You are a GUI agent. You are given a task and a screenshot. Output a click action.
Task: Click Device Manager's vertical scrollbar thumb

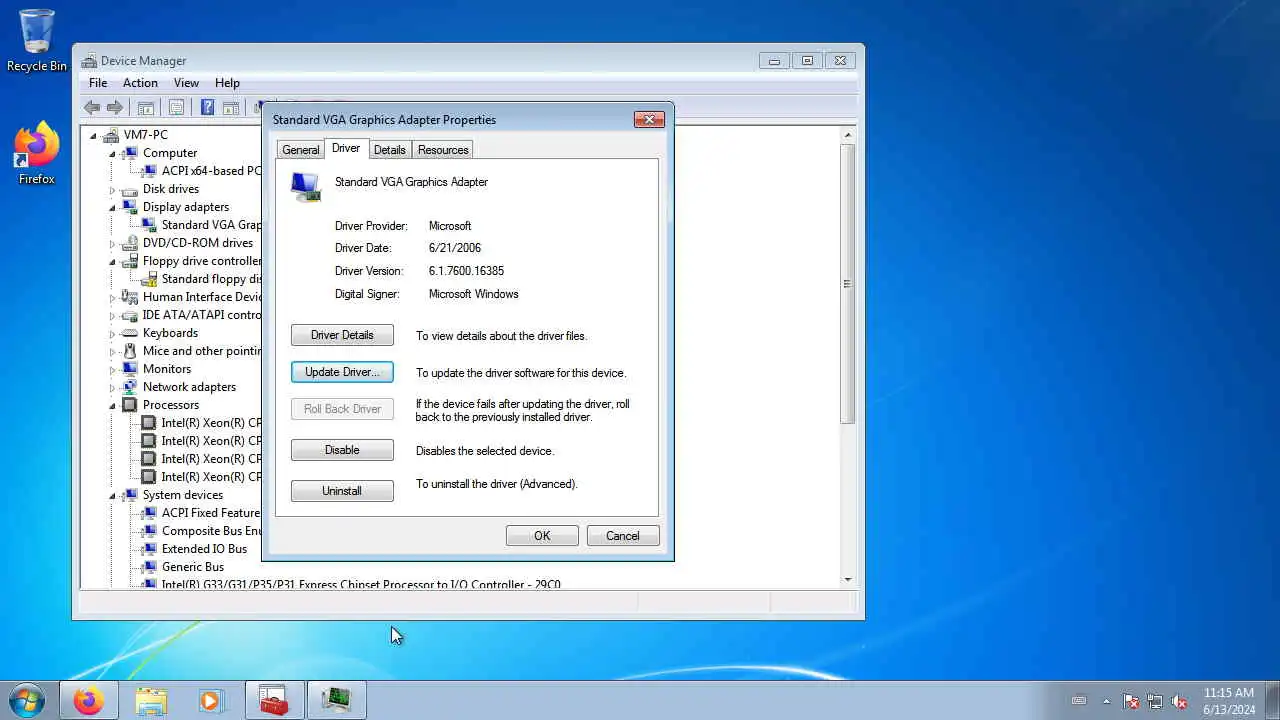point(848,284)
